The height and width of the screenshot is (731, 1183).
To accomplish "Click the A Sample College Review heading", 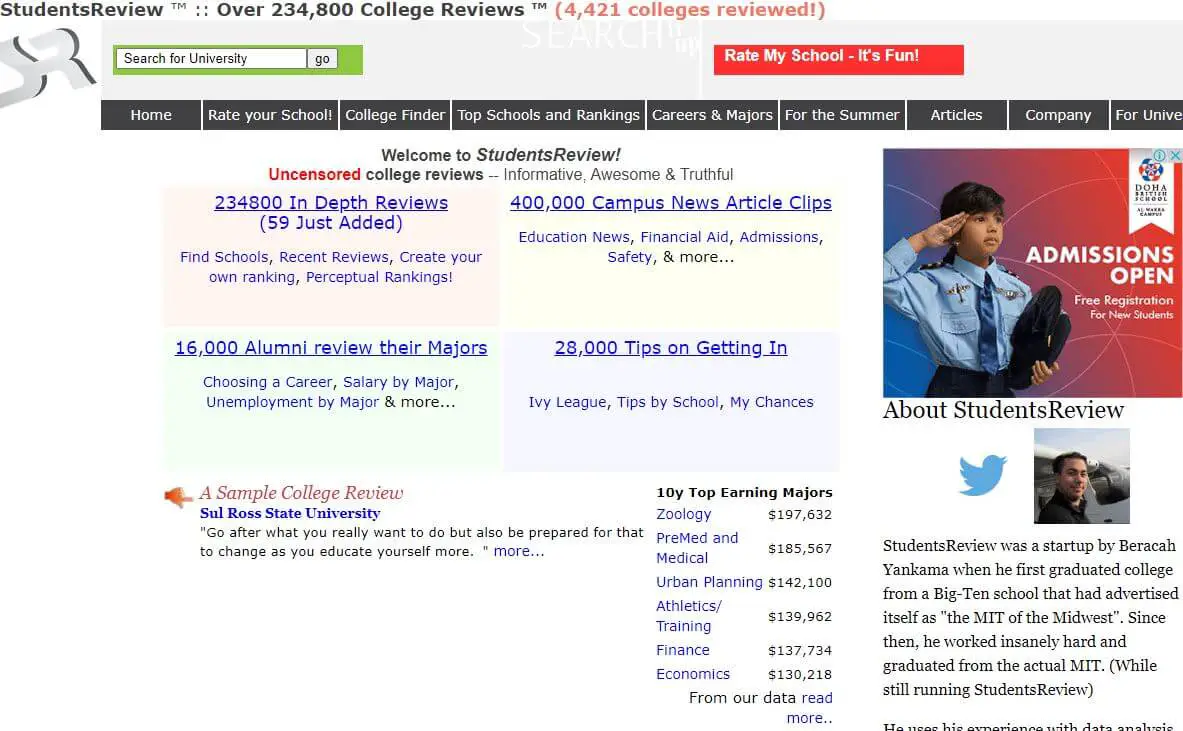I will coord(301,493).
